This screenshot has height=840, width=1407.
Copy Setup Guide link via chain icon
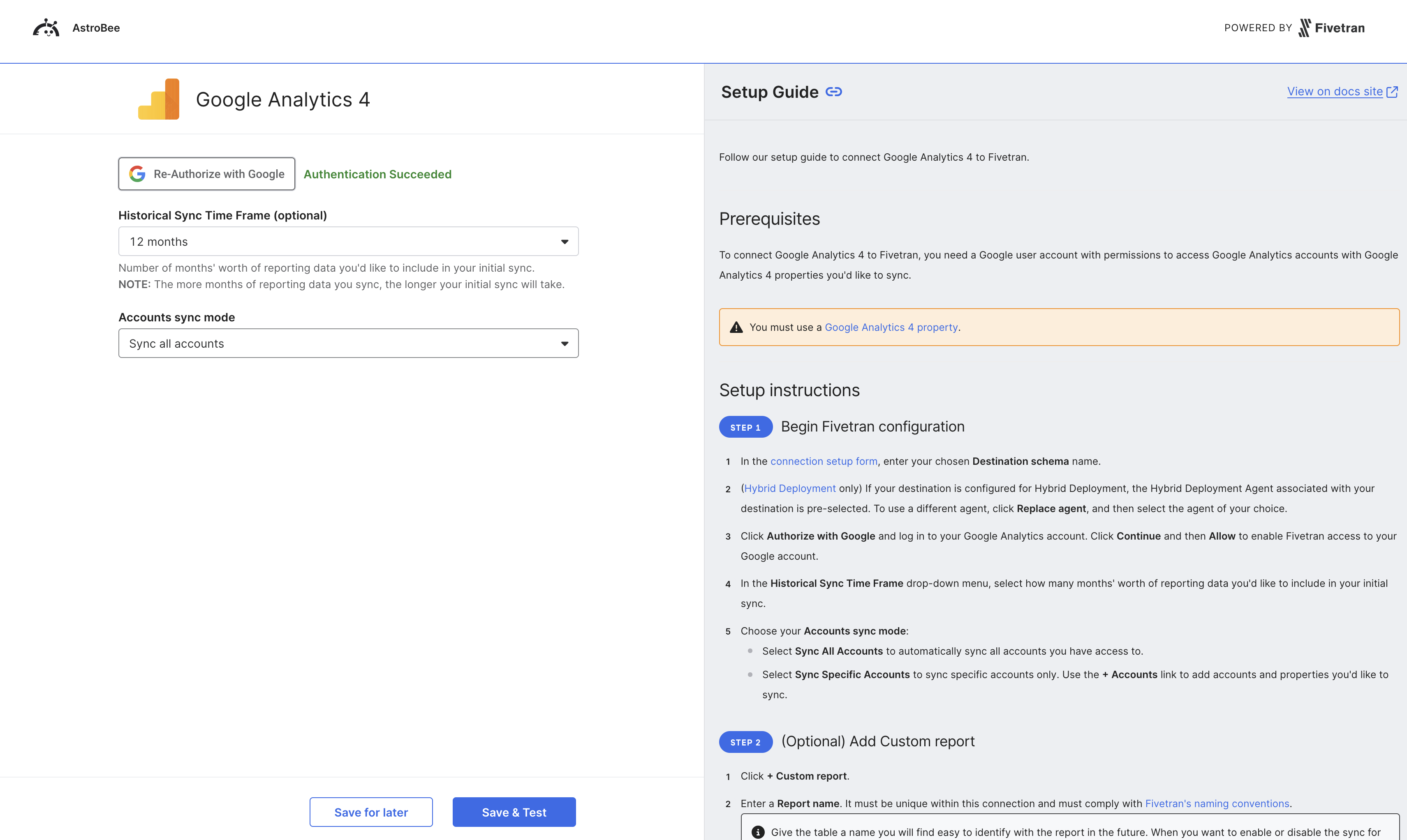[x=833, y=92]
